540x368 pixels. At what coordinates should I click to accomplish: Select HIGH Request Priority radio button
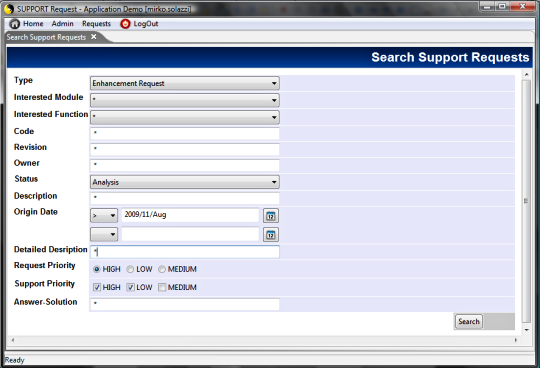(97, 269)
